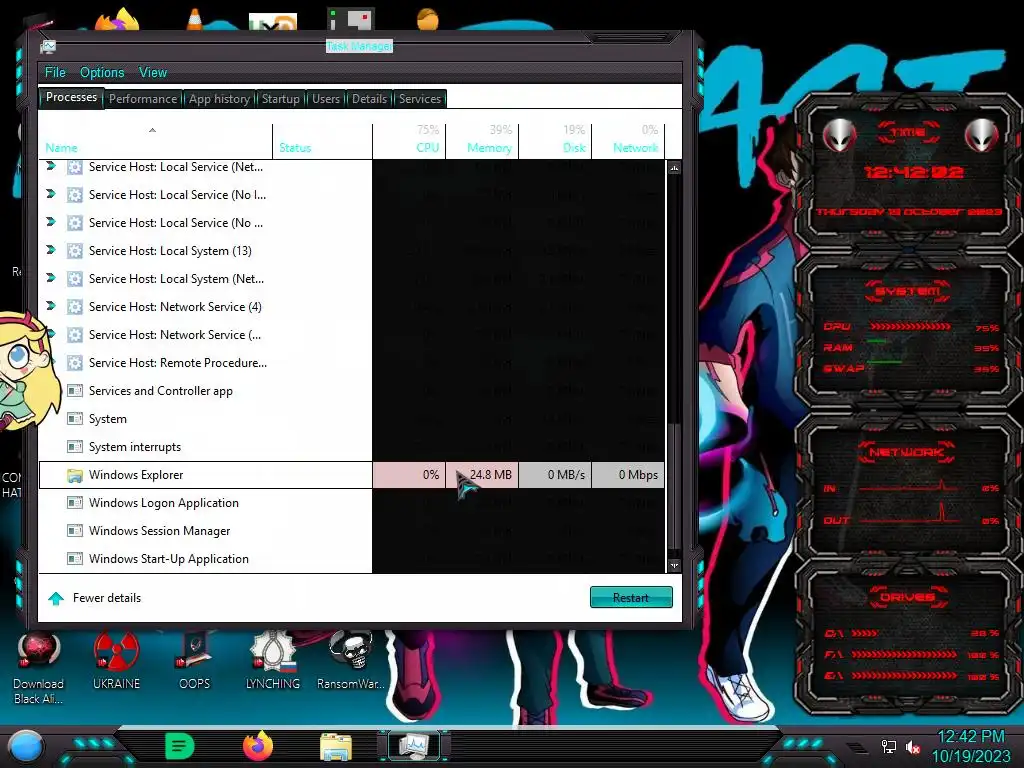Click the Windows Start-Up Application icon
Screen dimensions: 1024x768
[x=75, y=559]
